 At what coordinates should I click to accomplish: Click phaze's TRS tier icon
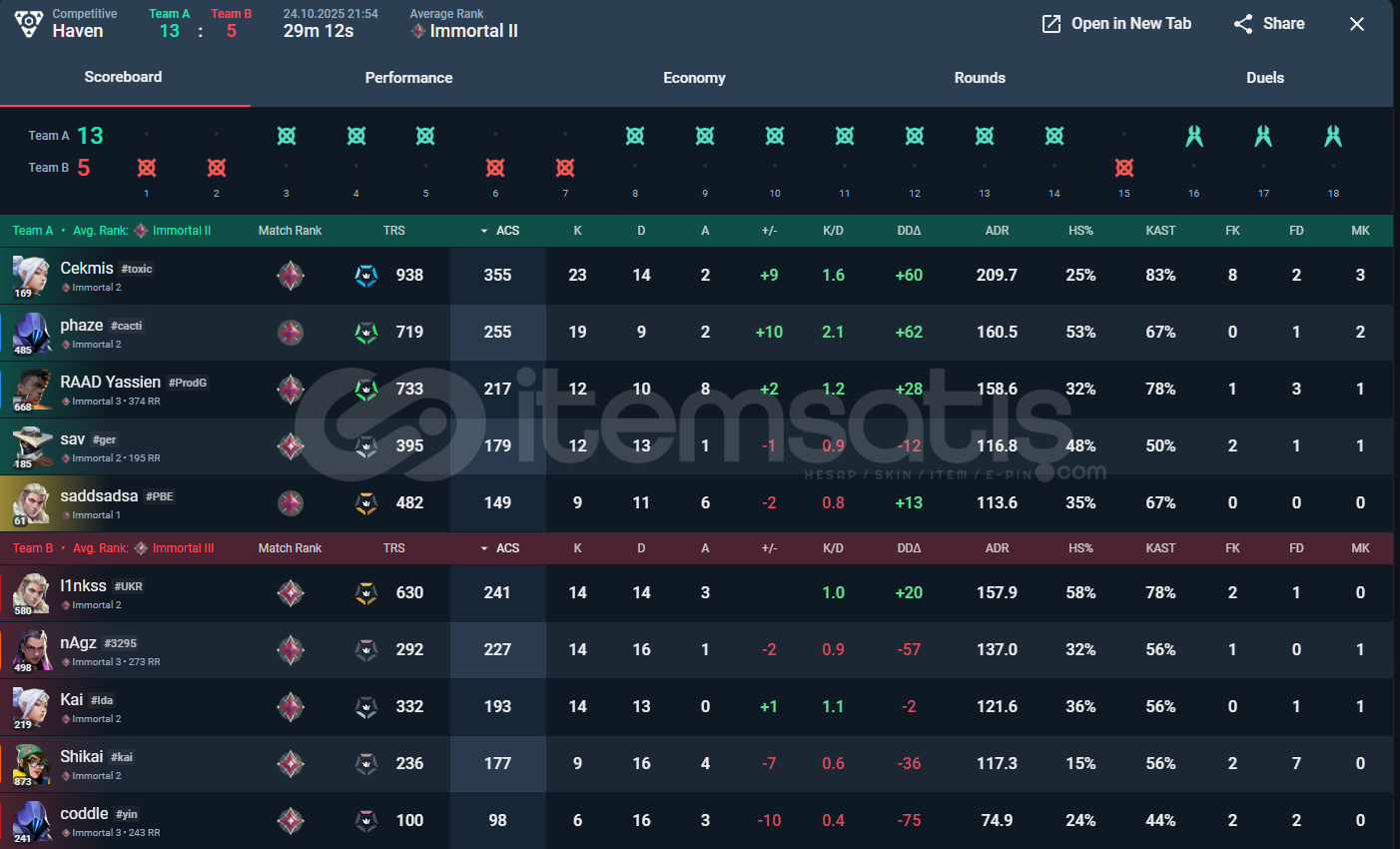(x=366, y=333)
